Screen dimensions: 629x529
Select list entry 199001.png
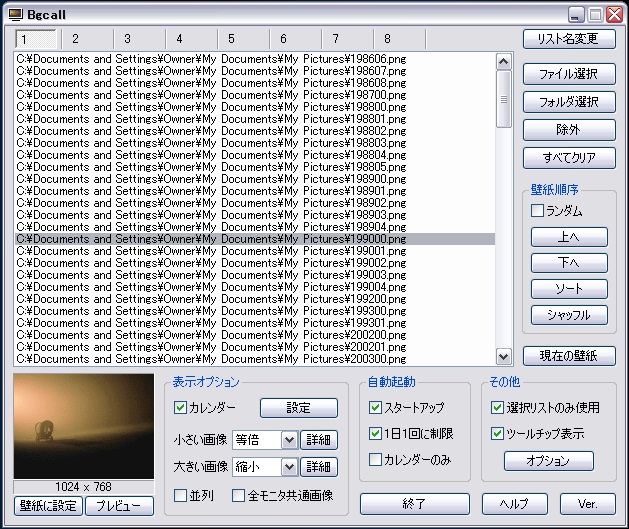pyautogui.click(x=255, y=251)
